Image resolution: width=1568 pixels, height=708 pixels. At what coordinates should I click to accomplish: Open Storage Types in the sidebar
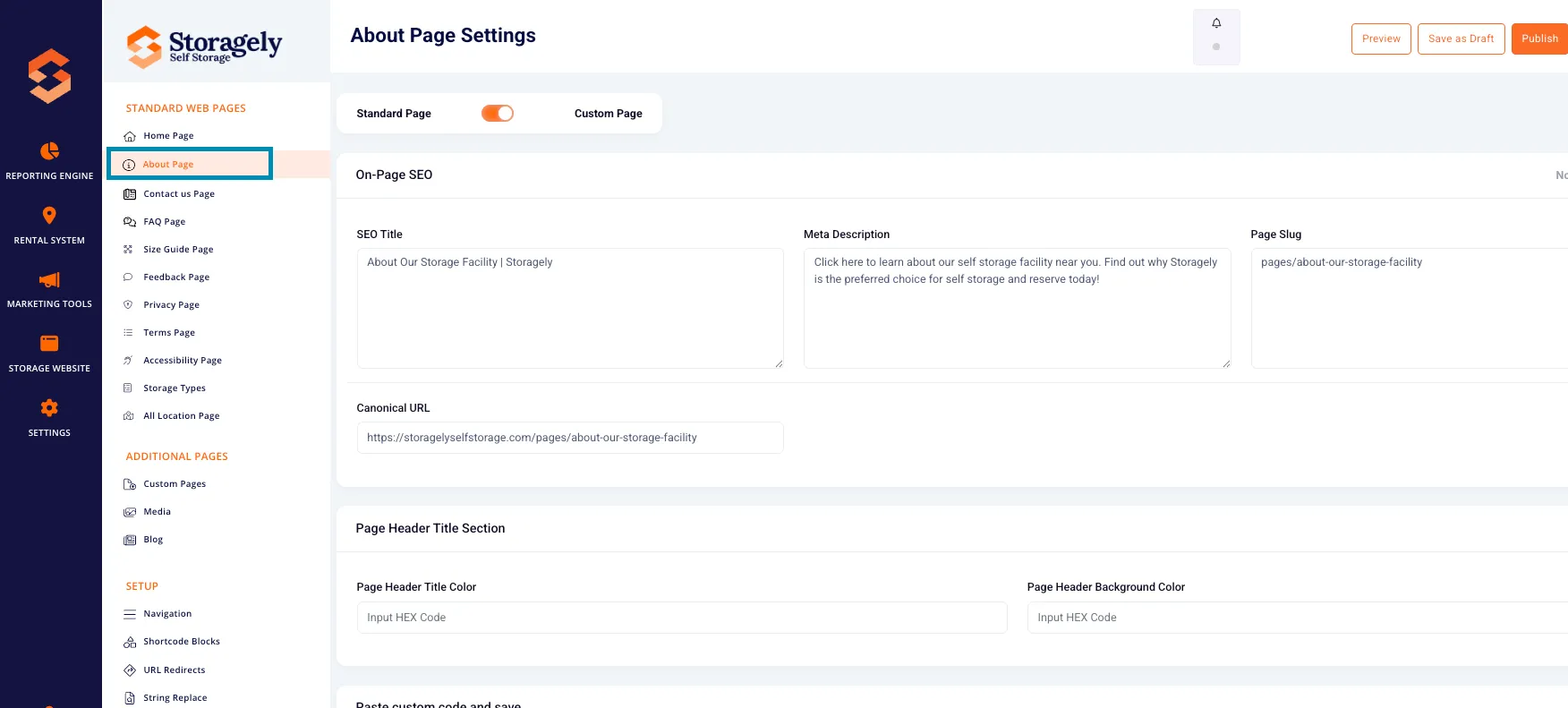point(175,388)
